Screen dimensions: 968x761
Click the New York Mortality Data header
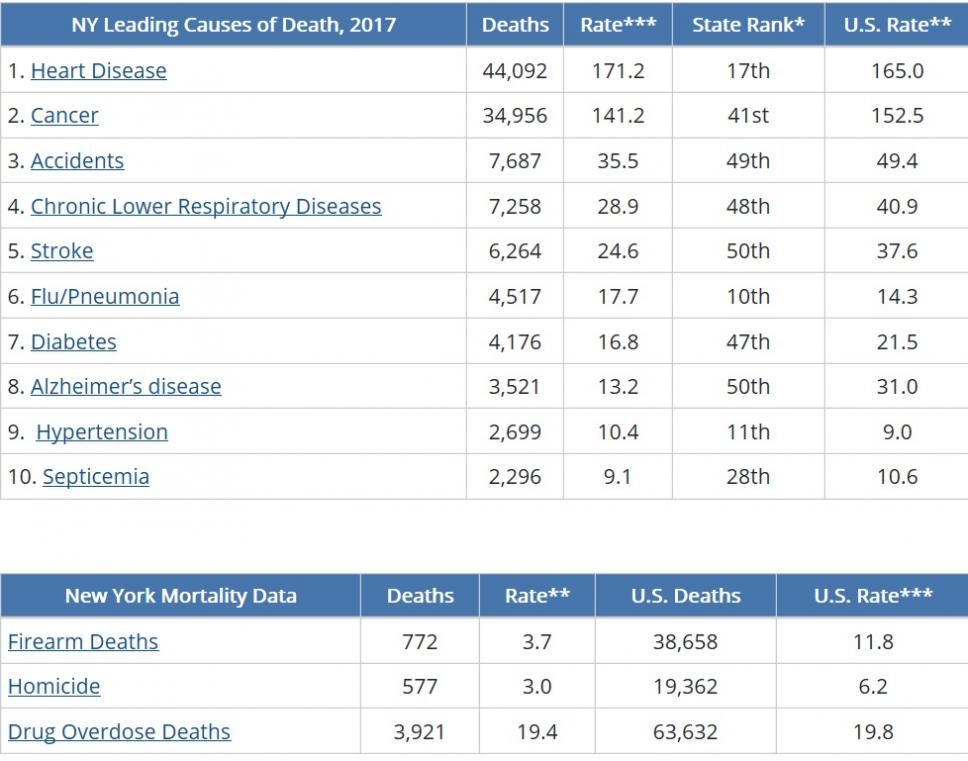pyautogui.click(x=180, y=596)
